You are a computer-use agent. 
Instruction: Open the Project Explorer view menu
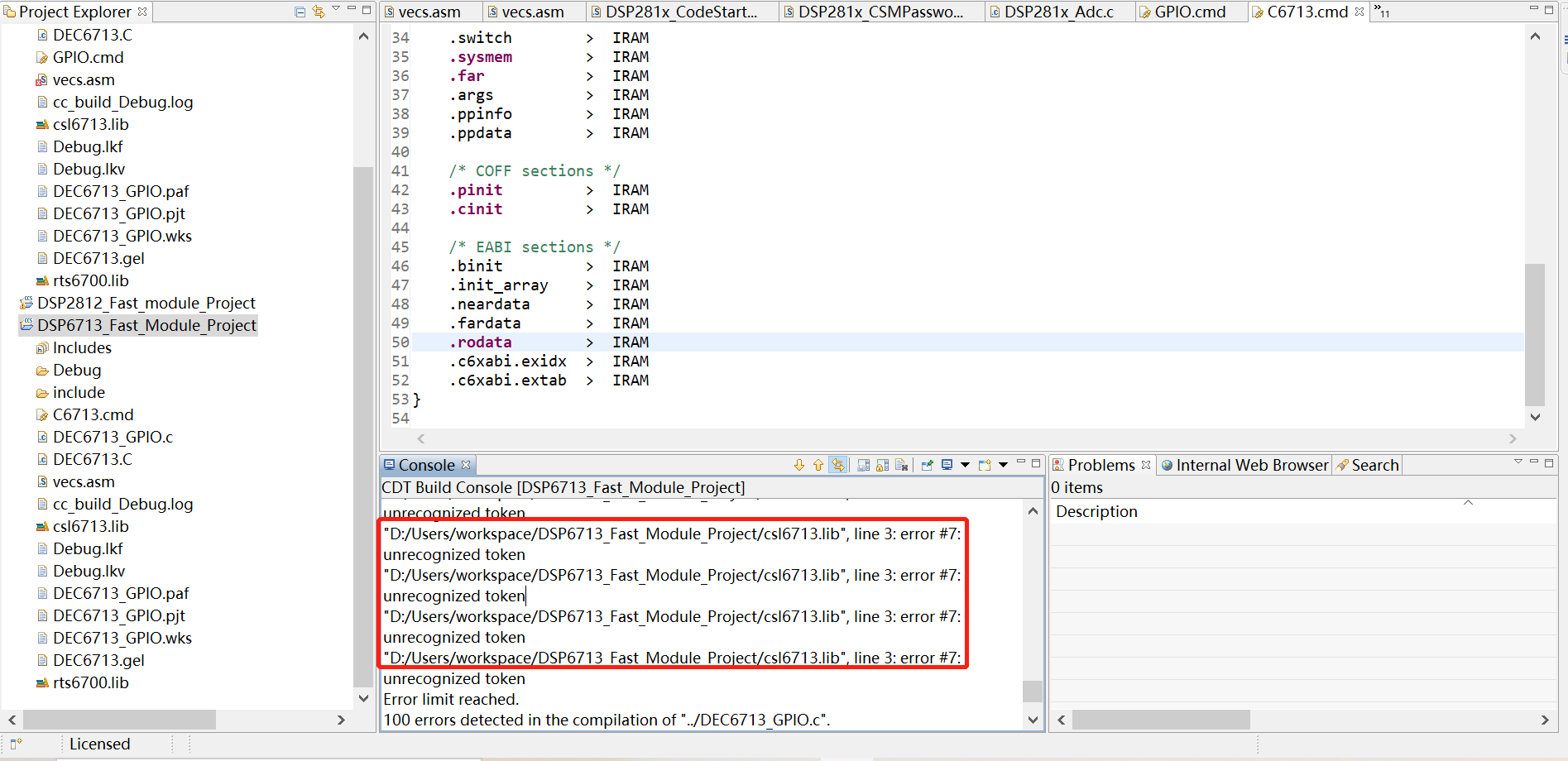click(x=336, y=9)
